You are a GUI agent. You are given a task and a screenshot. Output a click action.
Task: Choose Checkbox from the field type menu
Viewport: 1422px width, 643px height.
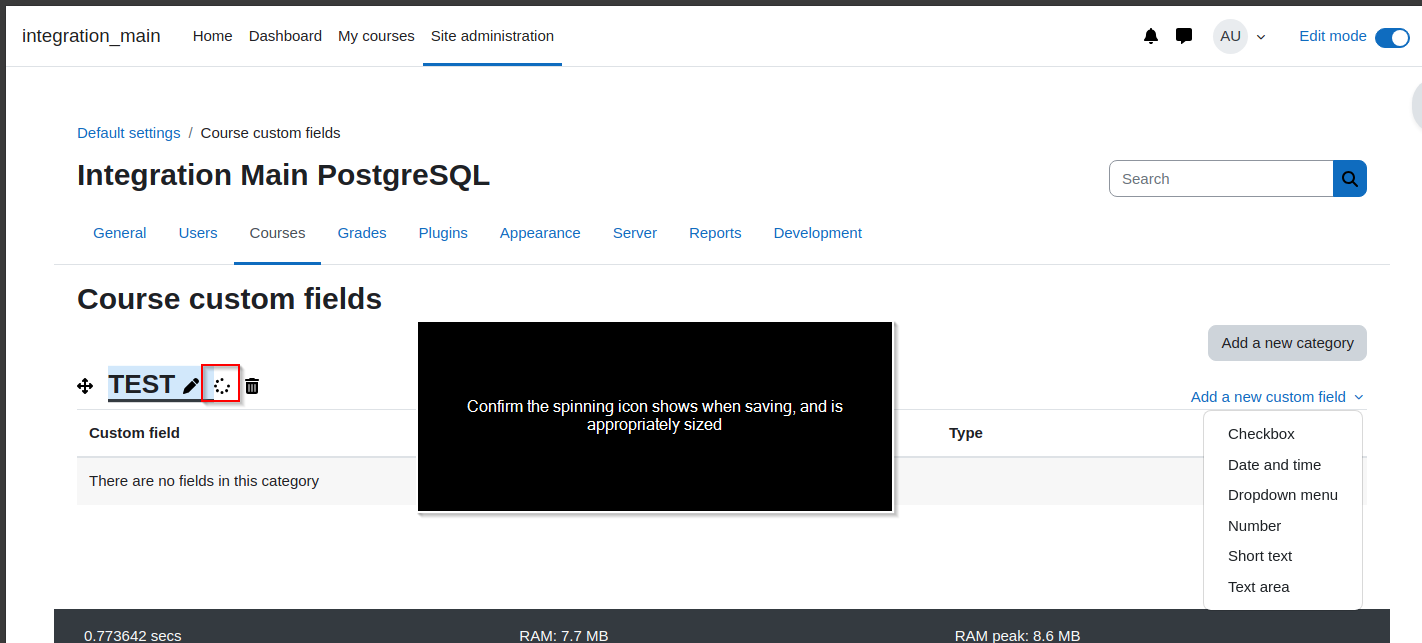click(1261, 434)
